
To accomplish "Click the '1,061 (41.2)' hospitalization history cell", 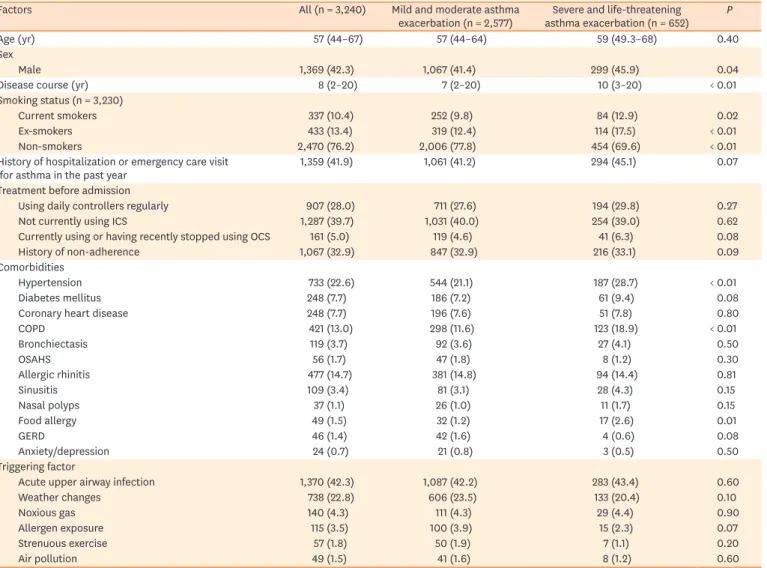I will tap(450, 161).
